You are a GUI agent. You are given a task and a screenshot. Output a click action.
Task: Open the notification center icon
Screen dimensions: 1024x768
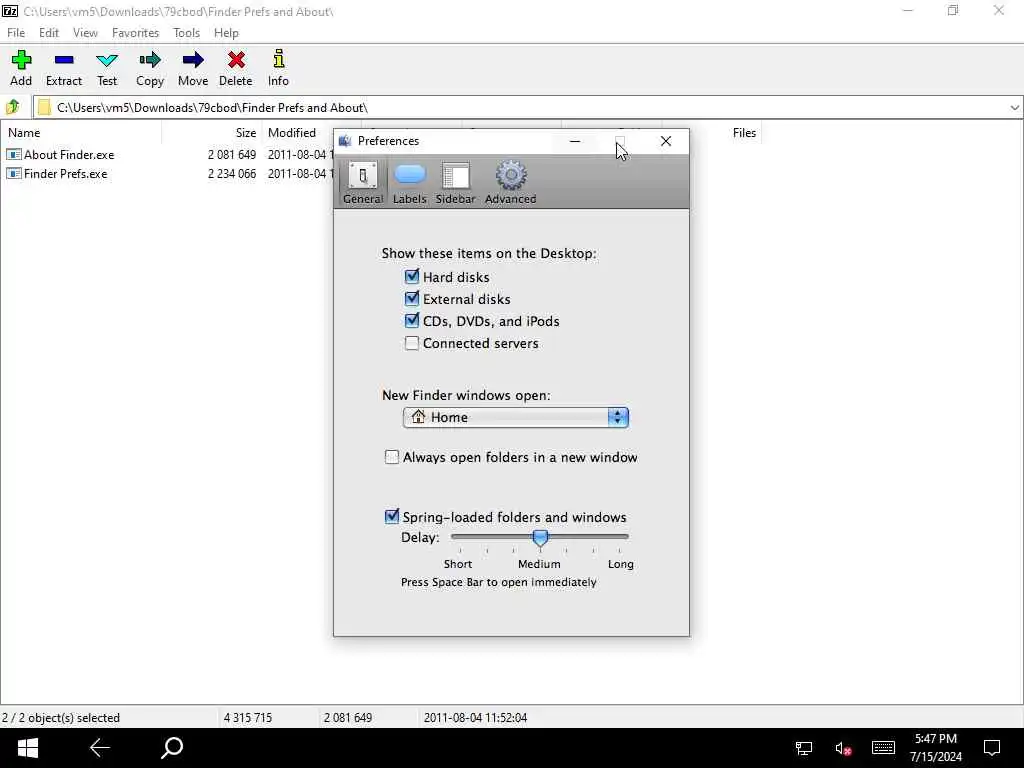pyautogui.click(x=992, y=748)
